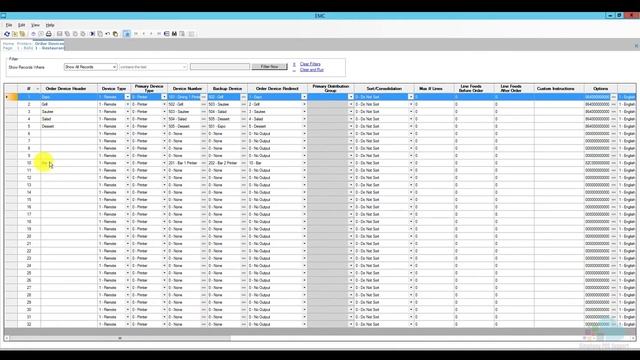Open ellipsis button for Backup Device 202 - Bar 2 Printer
The image size is (640, 360).
(x=244, y=163)
